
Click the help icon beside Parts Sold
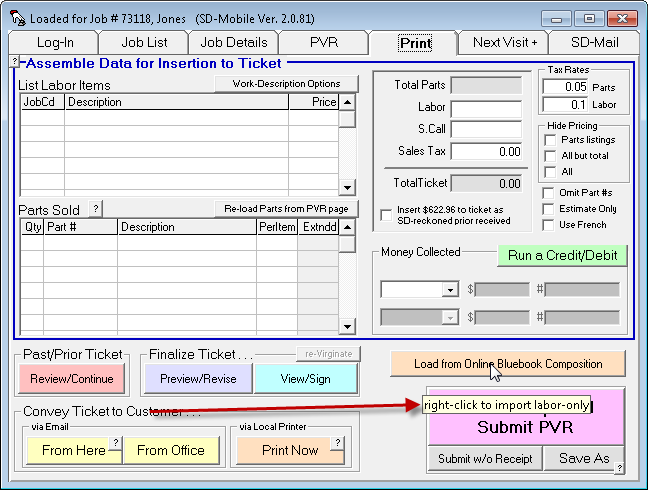click(x=96, y=209)
